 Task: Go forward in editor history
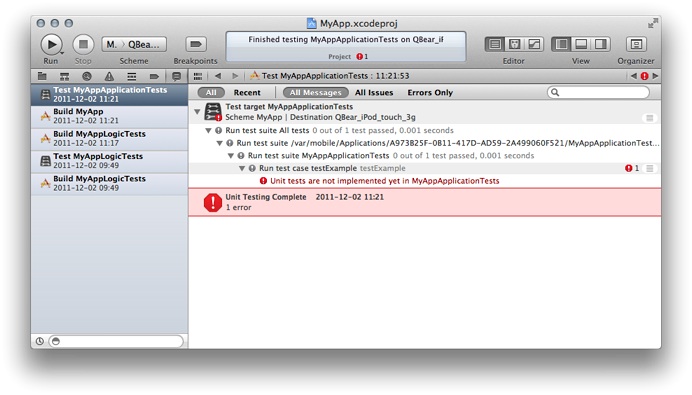point(235,76)
